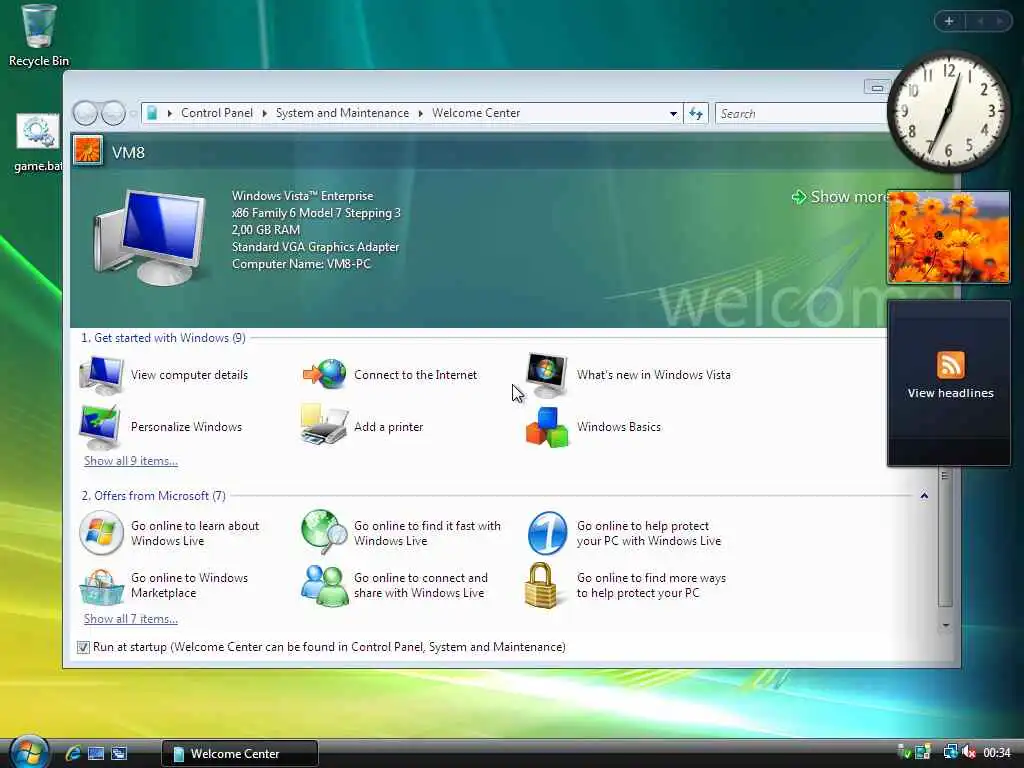The height and width of the screenshot is (768, 1024).
Task: Click the Show desktop Quick Launch icon
Action: (x=96, y=753)
